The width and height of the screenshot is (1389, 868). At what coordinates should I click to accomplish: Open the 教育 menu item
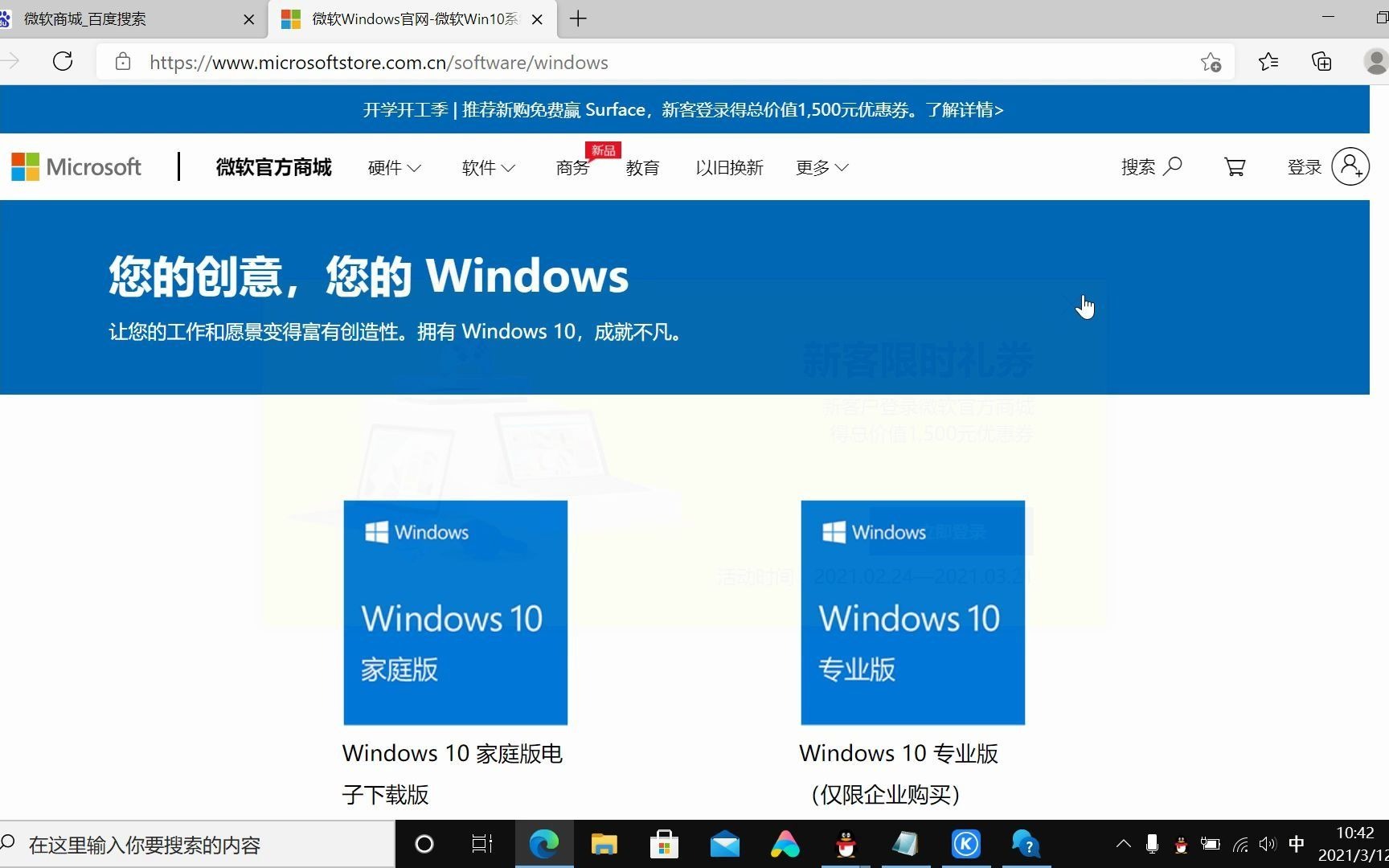[643, 167]
